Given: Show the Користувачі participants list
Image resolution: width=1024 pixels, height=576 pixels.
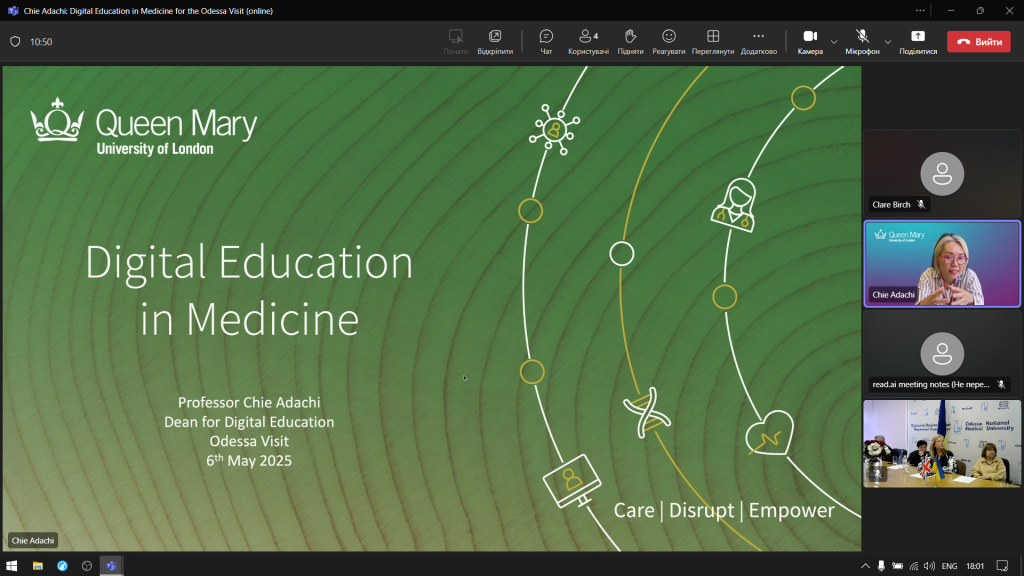Looking at the screenshot, I should click(588, 42).
